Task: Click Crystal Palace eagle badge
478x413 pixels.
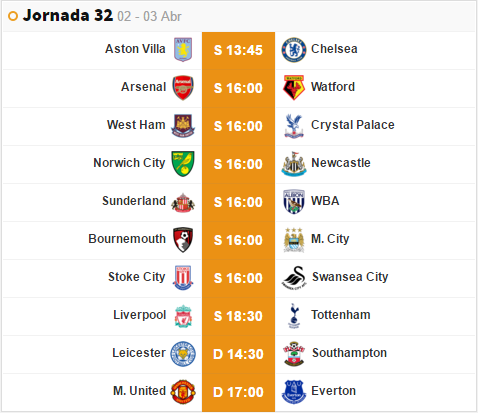Action: (x=294, y=126)
